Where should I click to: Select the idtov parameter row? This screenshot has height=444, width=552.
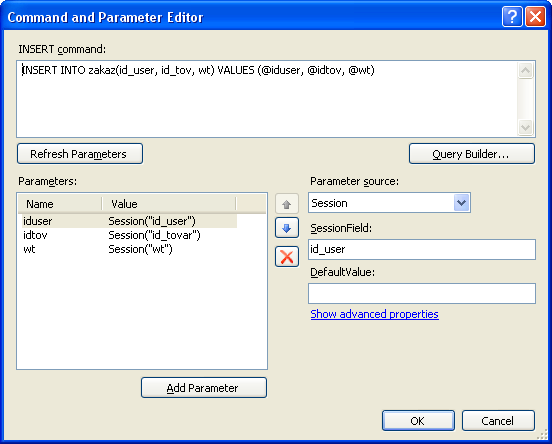[x=130, y=235]
